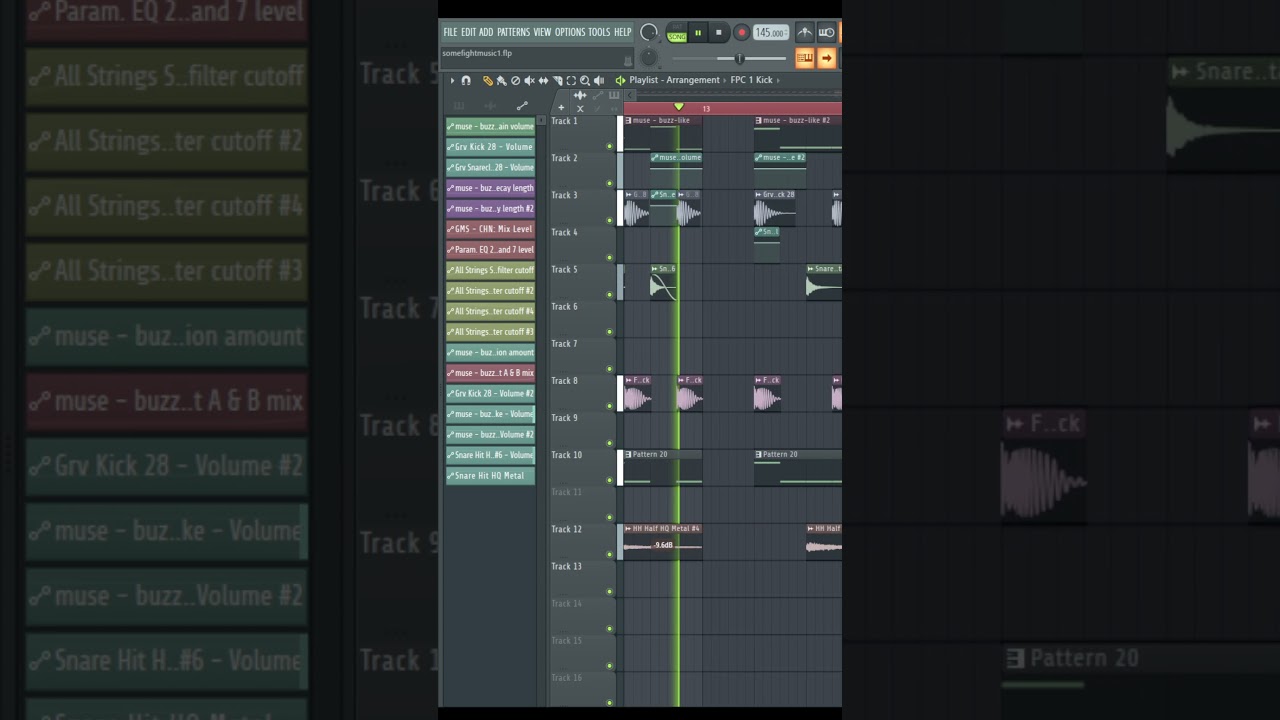Select 'All Strings 5..filter cutoff' clip
The height and width of the screenshot is (720, 1280).
pyautogui.click(x=490, y=270)
